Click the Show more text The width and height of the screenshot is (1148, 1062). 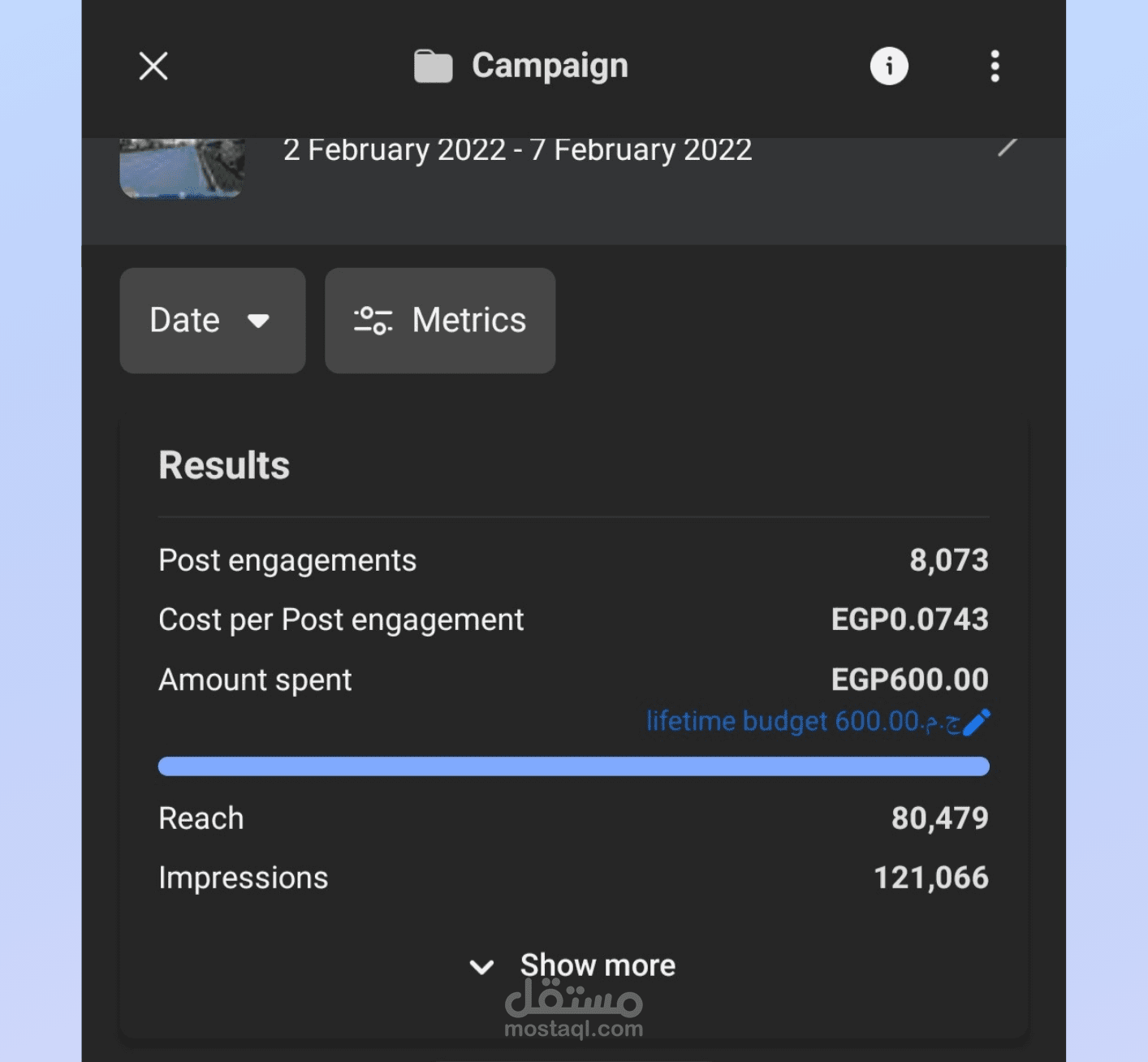(x=598, y=965)
